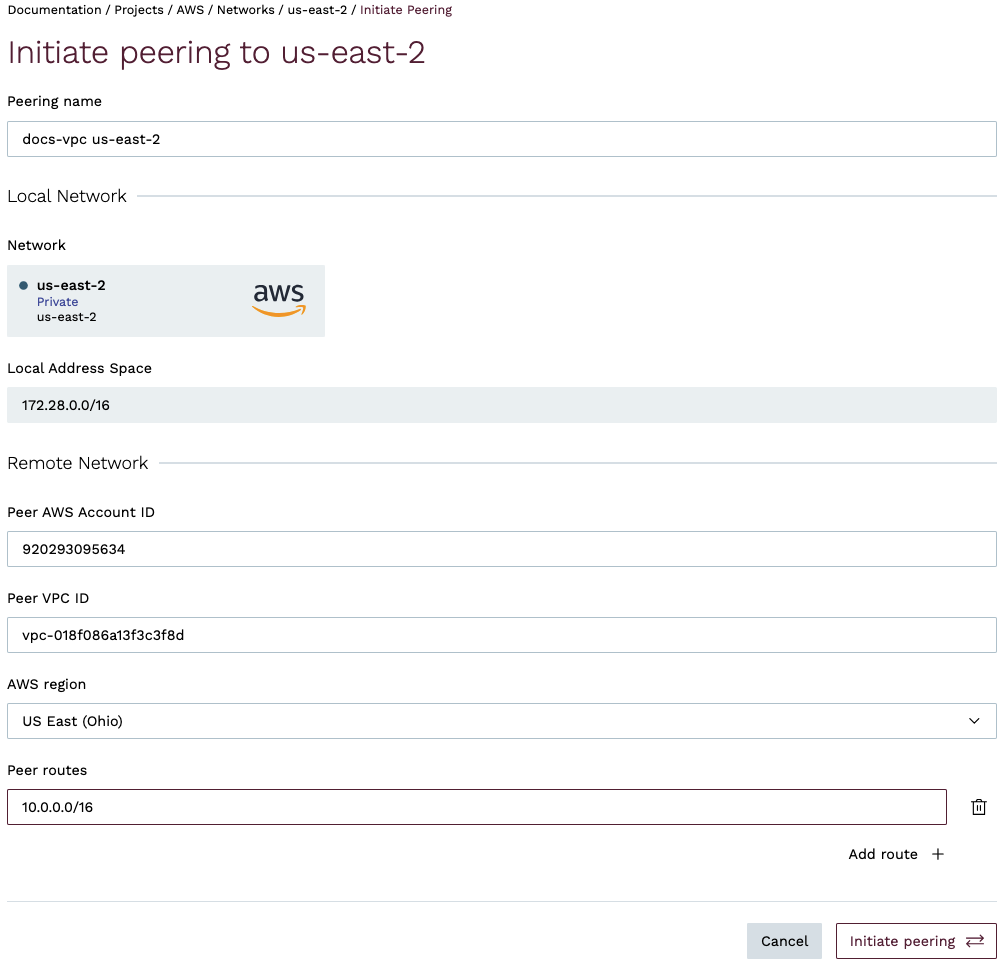
Task: Click the plus icon next to Add route
Action: 937,854
